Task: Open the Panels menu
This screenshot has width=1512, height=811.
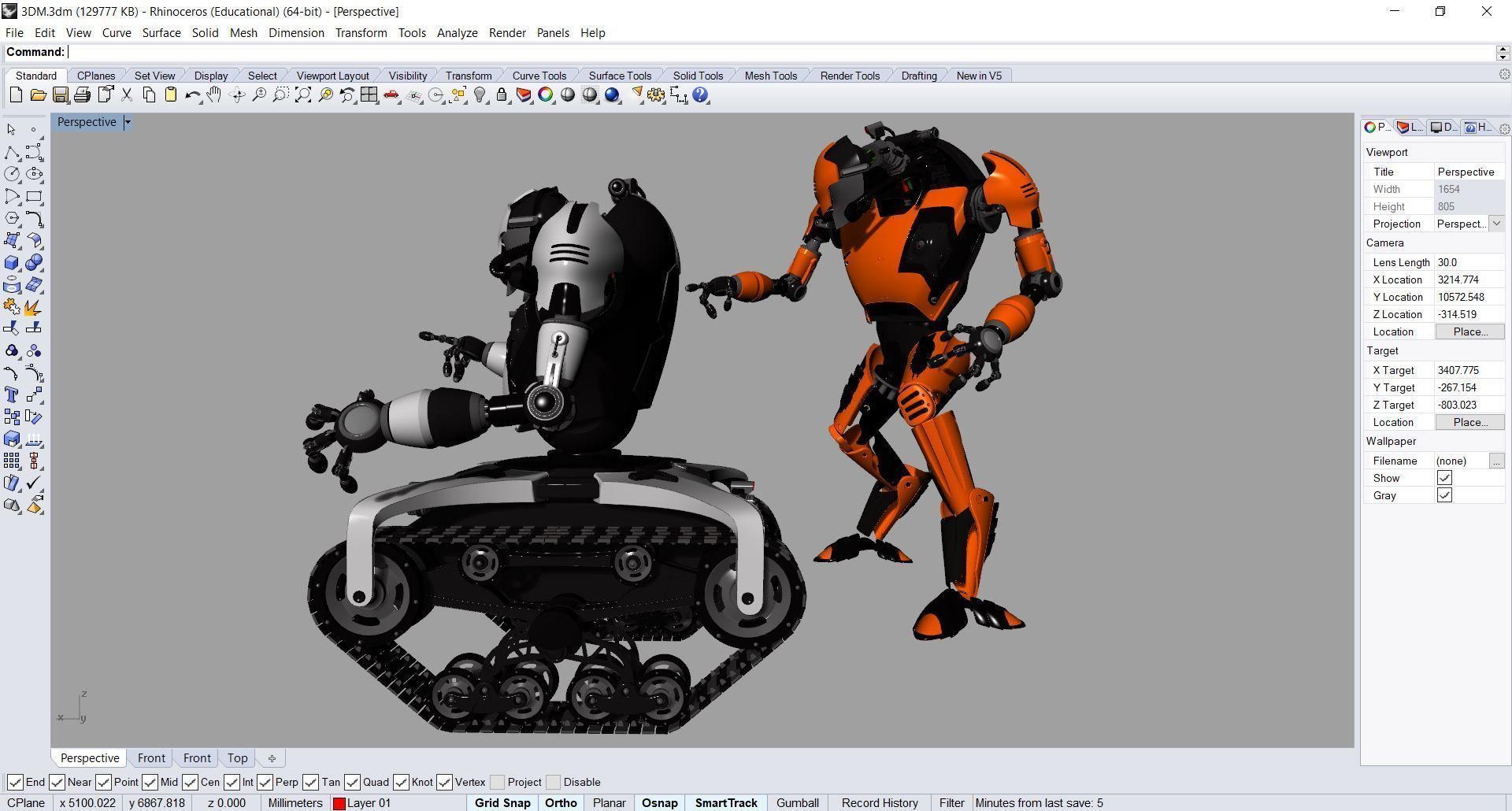Action: tap(553, 33)
